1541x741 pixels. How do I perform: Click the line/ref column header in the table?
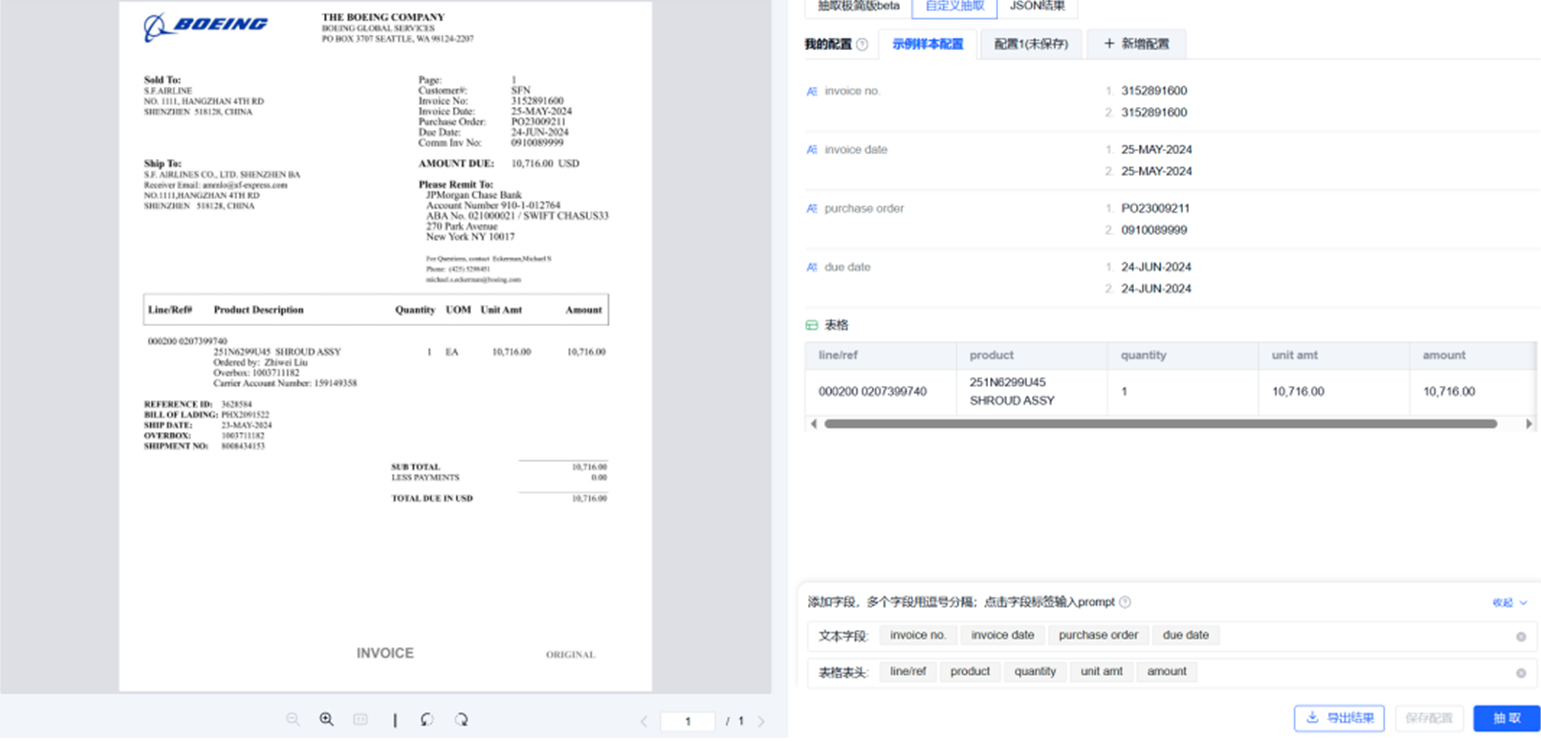881,356
